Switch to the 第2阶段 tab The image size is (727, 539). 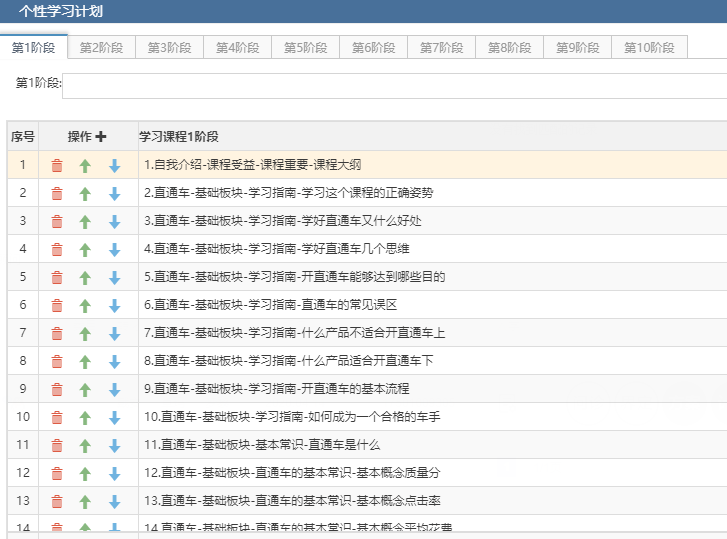pos(101,48)
